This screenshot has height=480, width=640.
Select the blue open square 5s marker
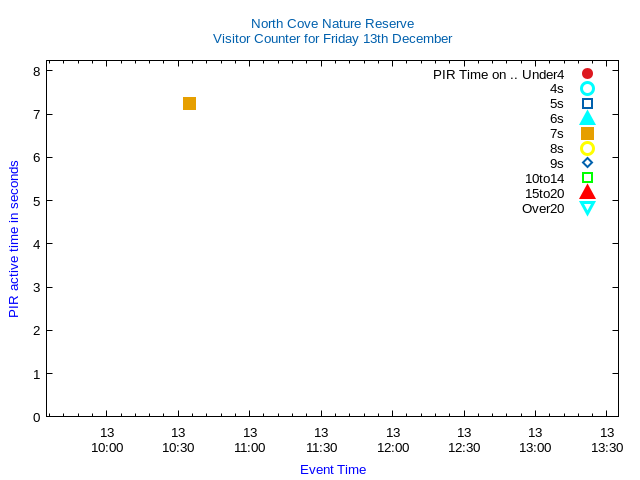point(587,104)
